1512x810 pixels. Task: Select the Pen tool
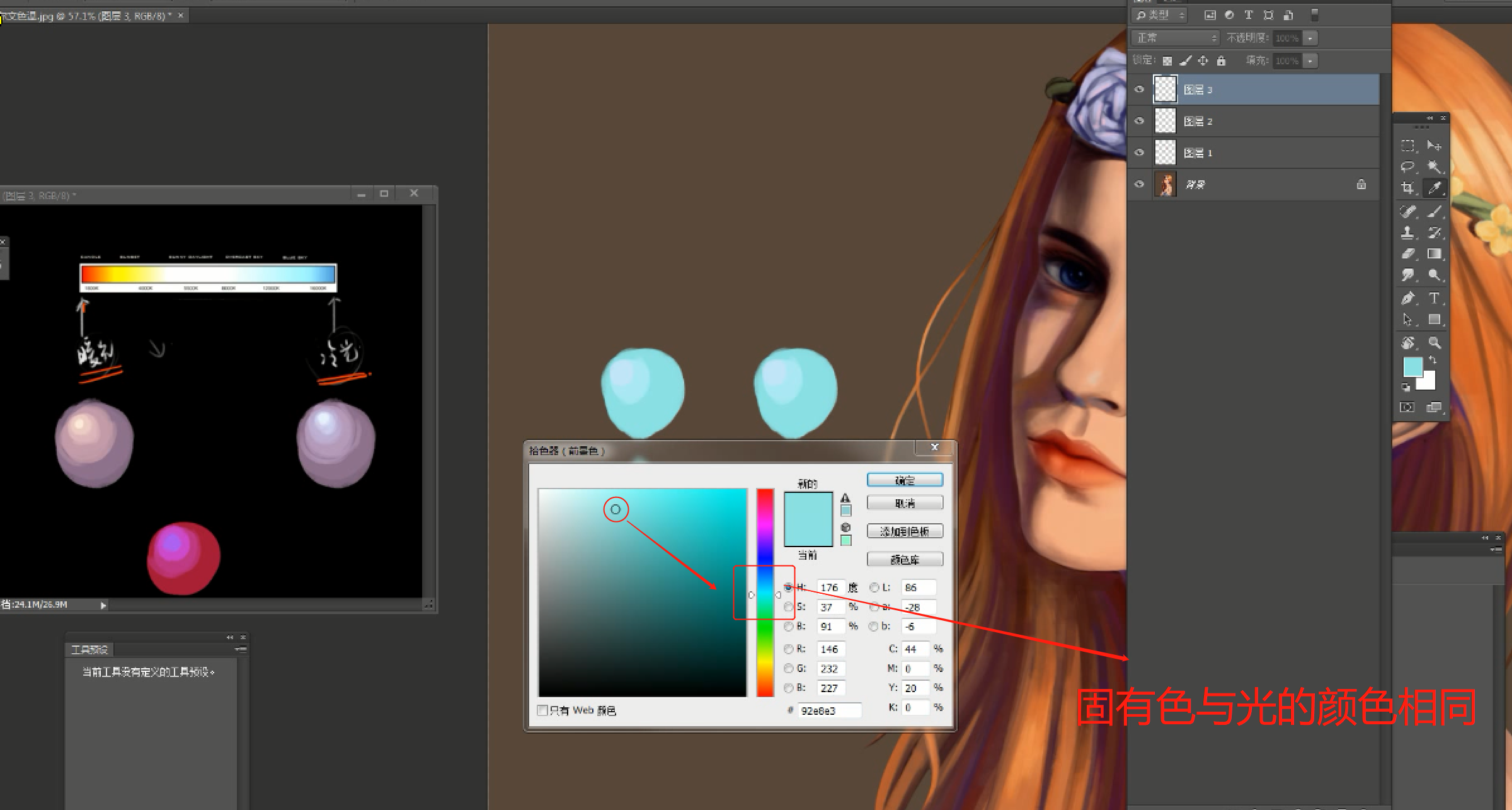coord(1407,298)
